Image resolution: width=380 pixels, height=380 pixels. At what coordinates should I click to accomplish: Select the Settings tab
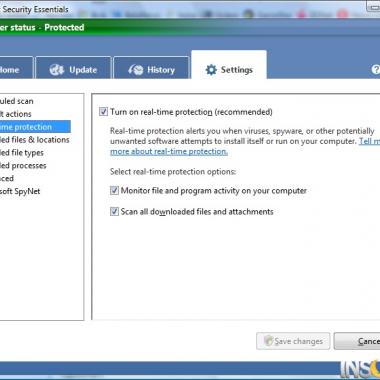coord(229,65)
